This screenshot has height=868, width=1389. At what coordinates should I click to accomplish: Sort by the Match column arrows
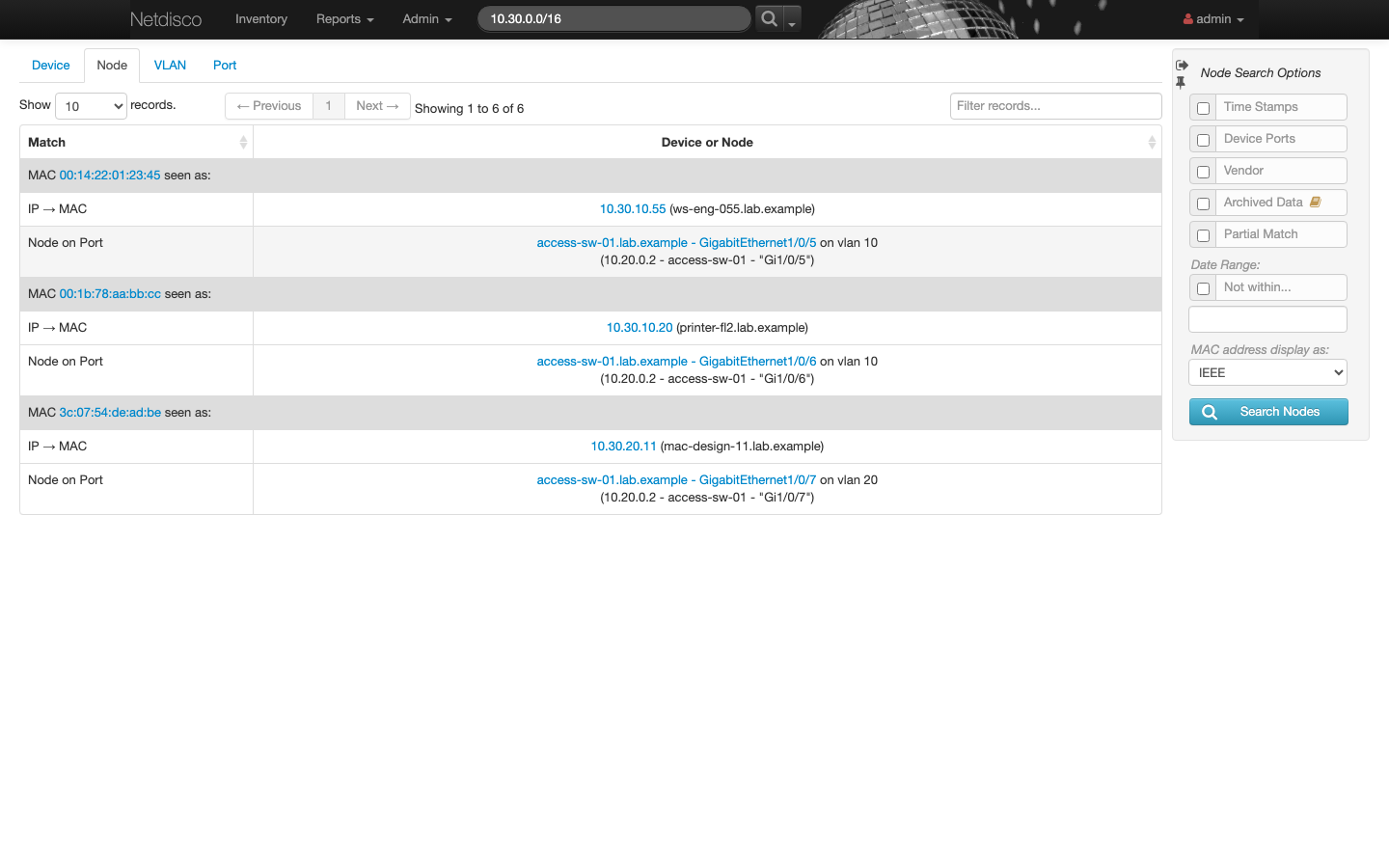tap(243, 142)
